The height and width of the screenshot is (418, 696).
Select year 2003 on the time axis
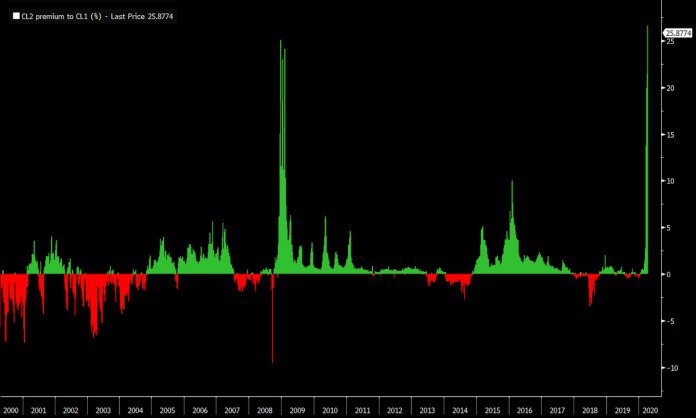tap(103, 410)
